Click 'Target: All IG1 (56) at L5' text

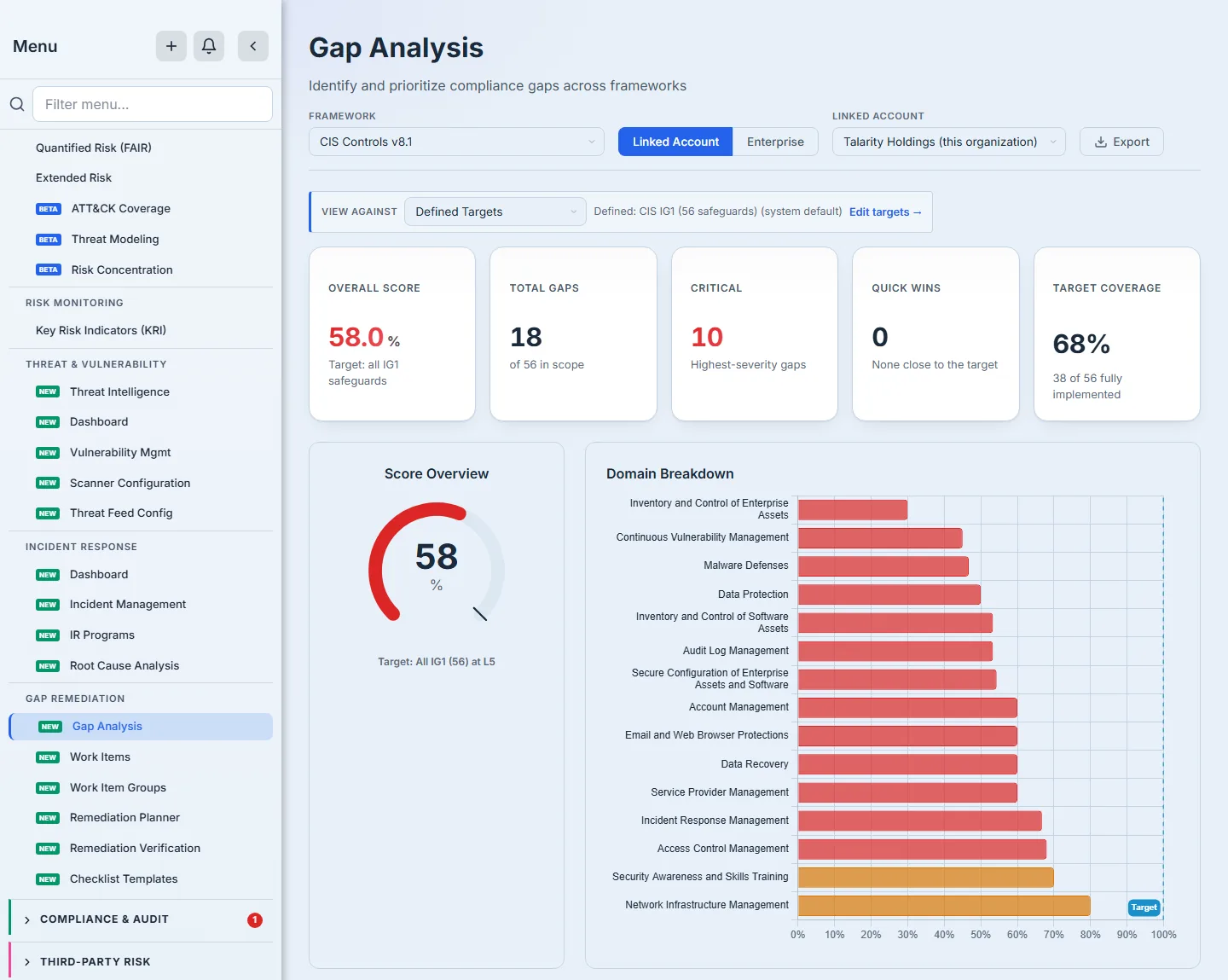tap(437, 662)
